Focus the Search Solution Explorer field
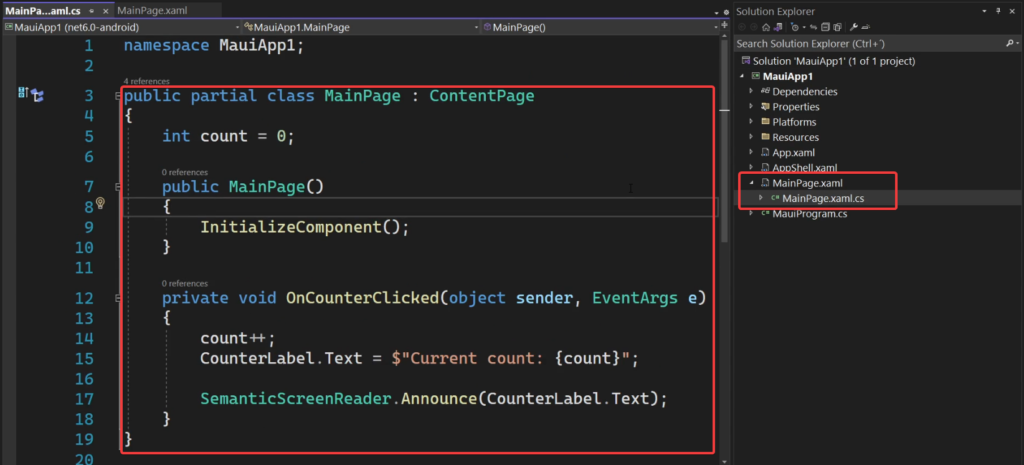This screenshot has width=1024, height=465. (869, 44)
